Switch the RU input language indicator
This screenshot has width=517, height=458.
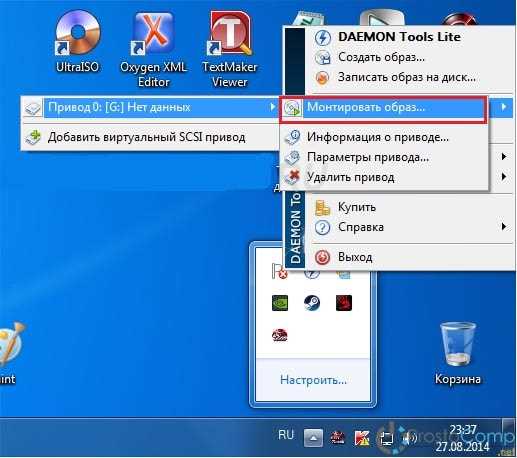coord(286,435)
